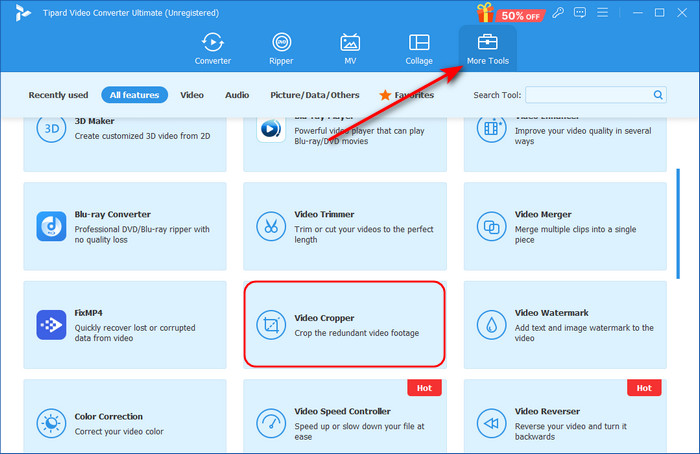Click the Video Cropper icon
The width and height of the screenshot is (700, 454).
(x=271, y=325)
